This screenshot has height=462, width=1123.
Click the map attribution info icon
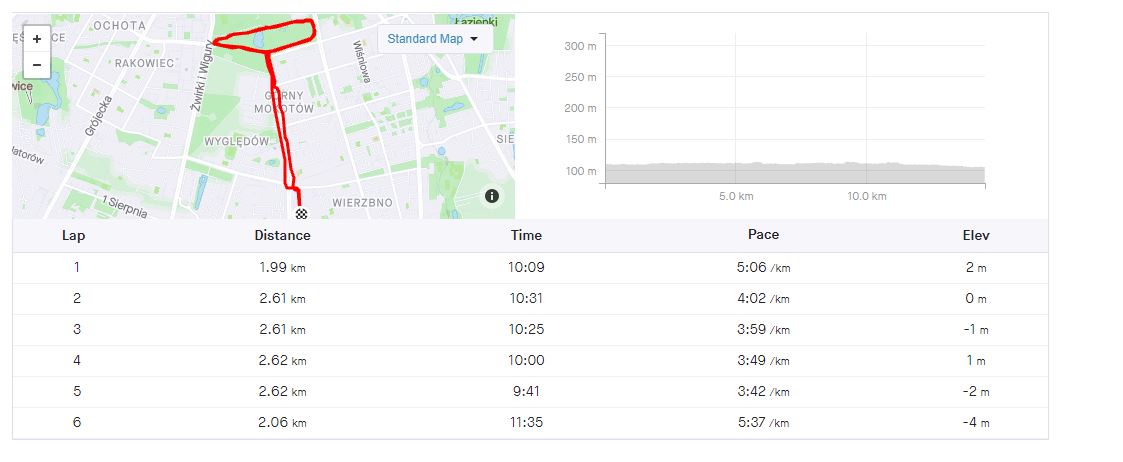point(492,196)
